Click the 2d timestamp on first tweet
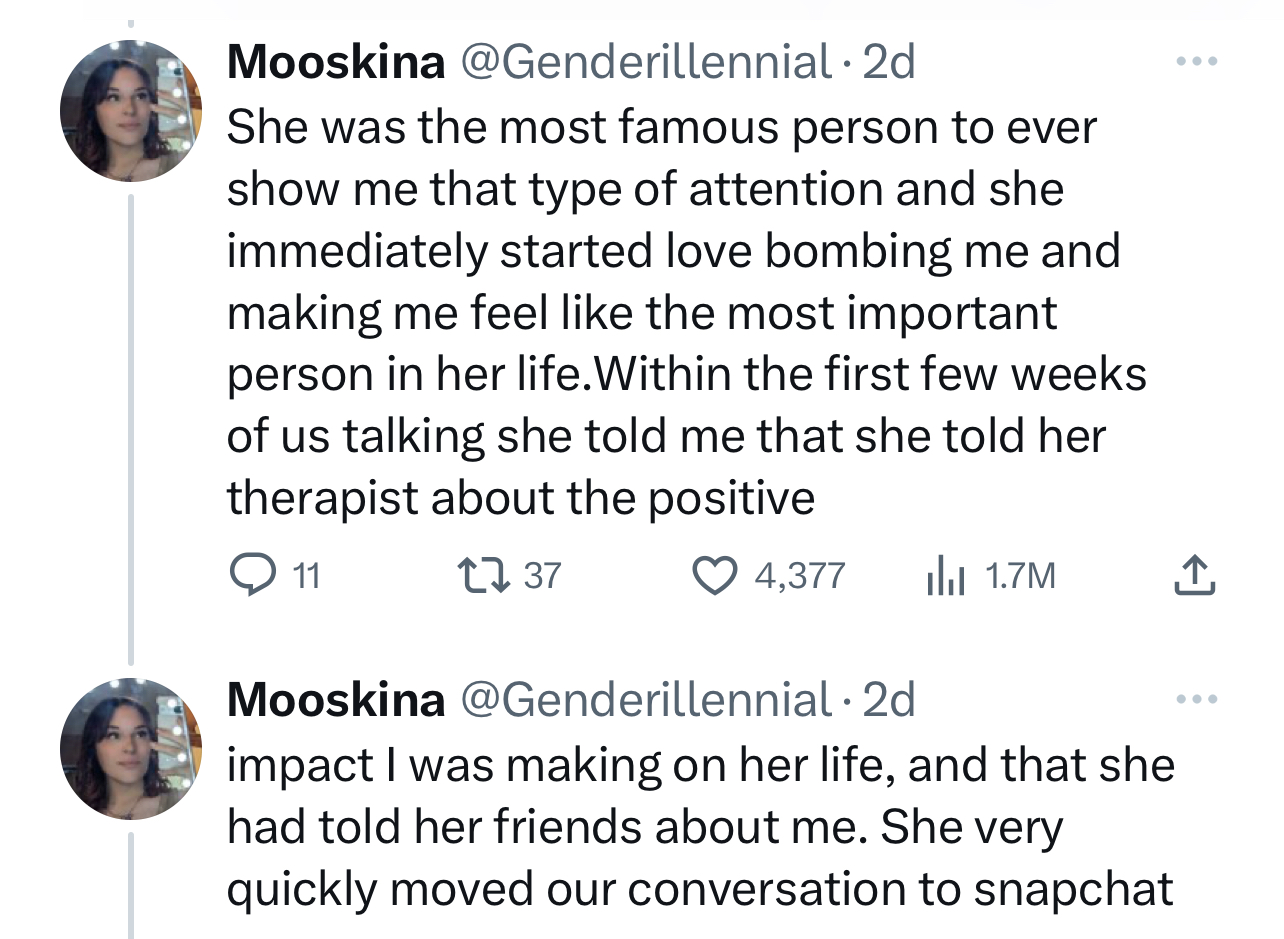The image size is (1284, 939). [x=888, y=63]
